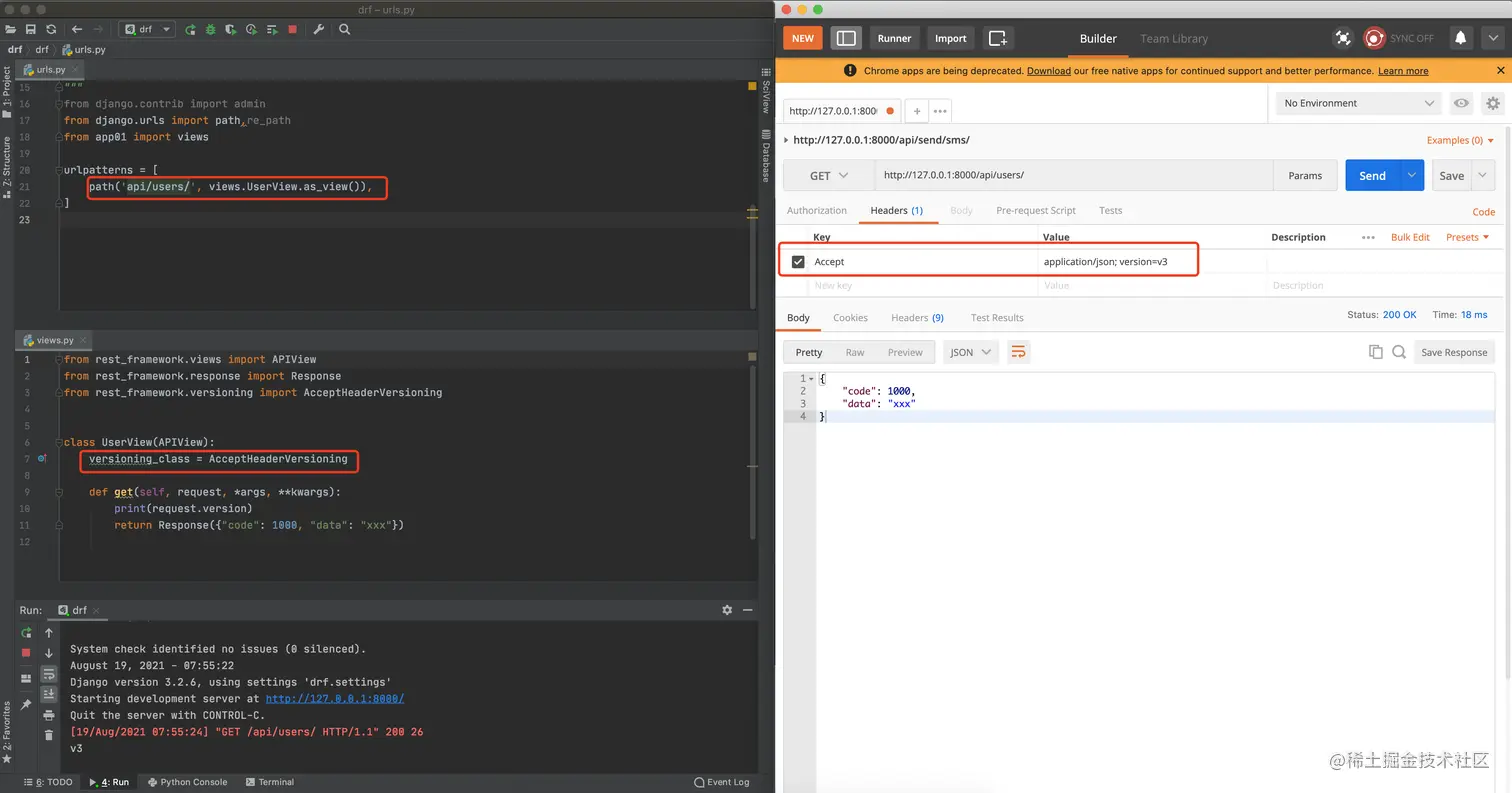Open the Postman Runner
The width and height of the screenshot is (1512, 793).
[x=894, y=38]
